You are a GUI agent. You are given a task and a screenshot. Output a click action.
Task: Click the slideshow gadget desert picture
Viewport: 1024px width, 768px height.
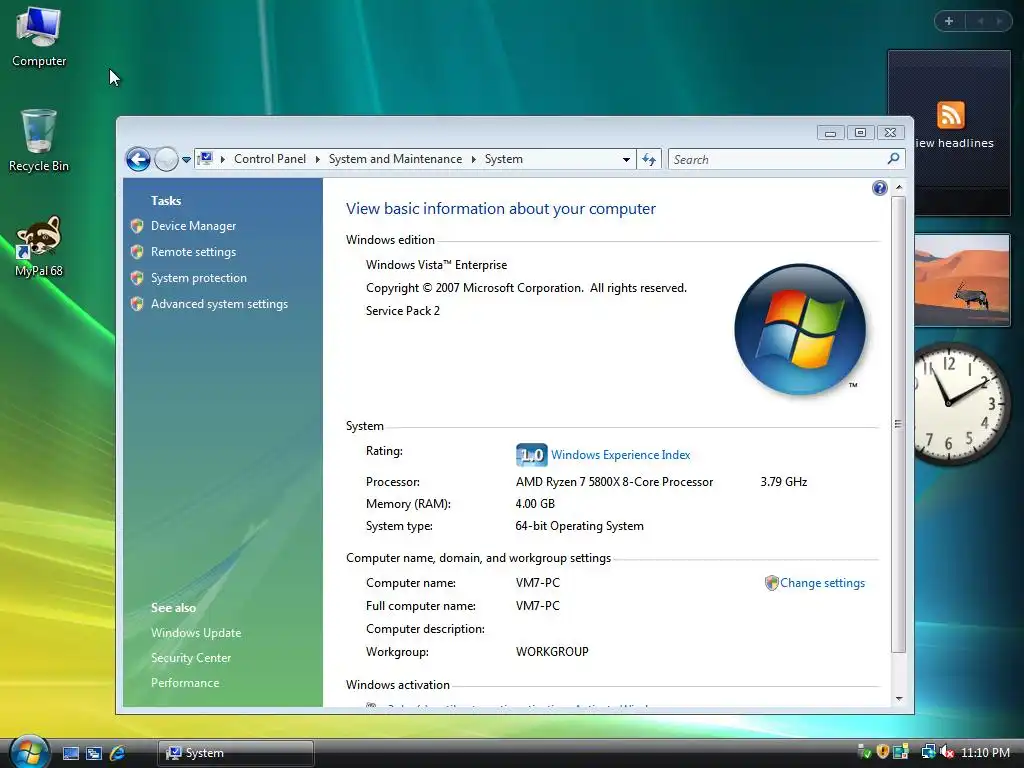(x=961, y=280)
